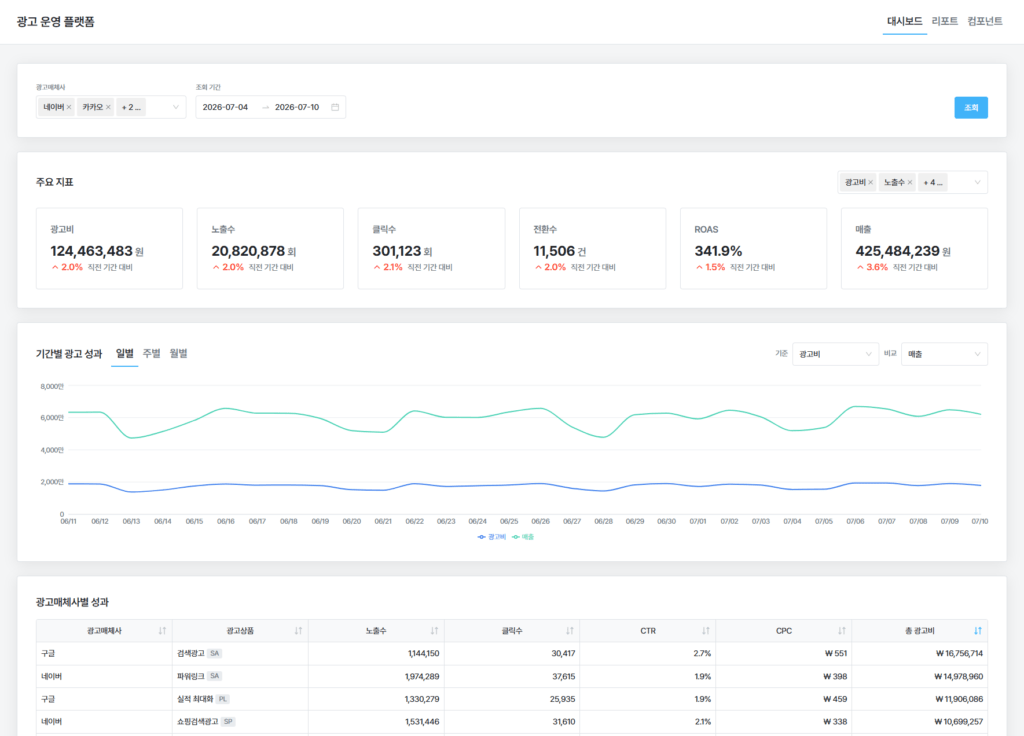Image resolution: width=1024 pixels, height=736 pixels.
Task: Sort table by CPC column icon
Action: pyautogui.click(x=842, y=631)
